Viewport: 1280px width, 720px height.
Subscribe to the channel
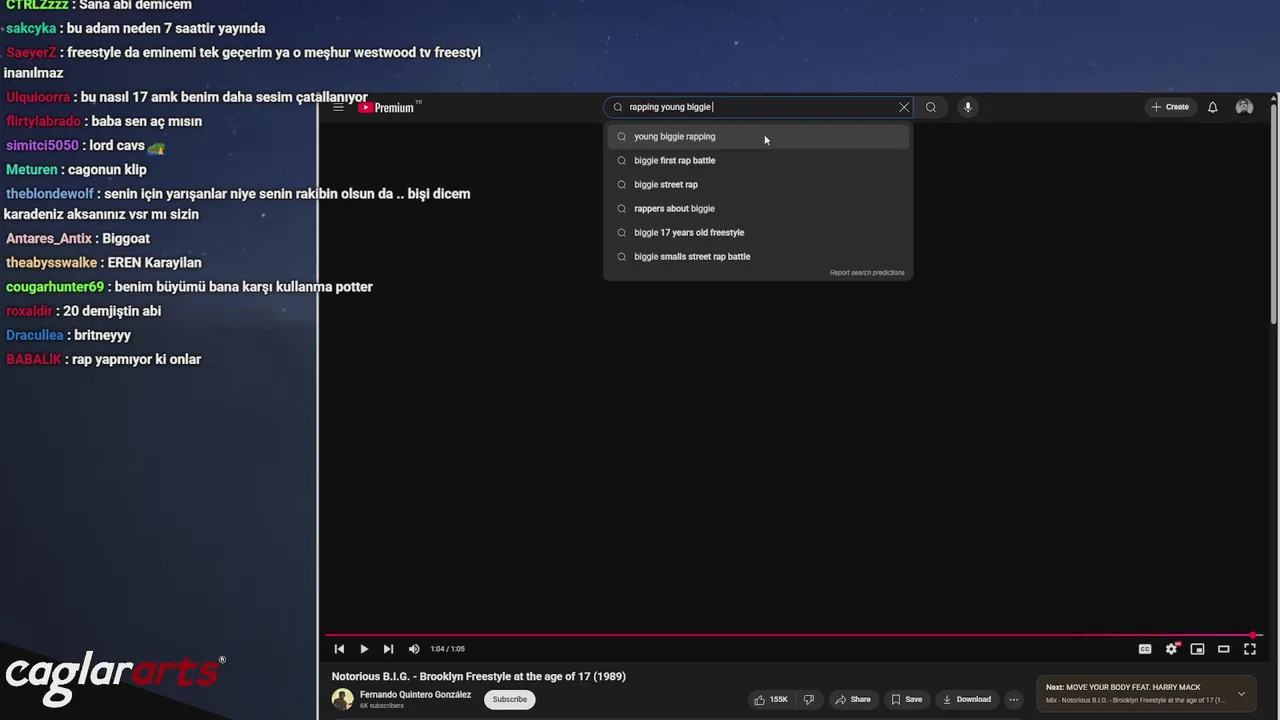tap(509, 699)
